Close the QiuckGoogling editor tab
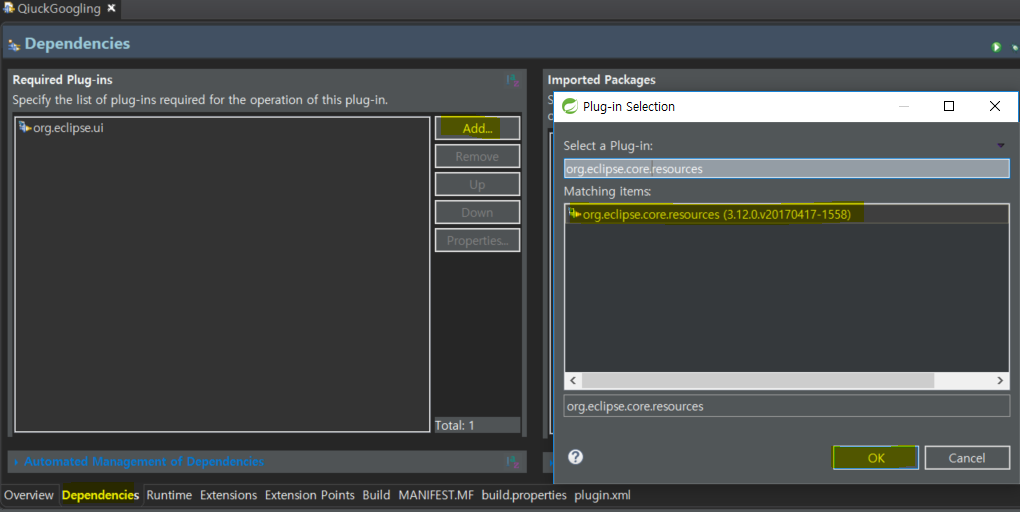Screen dimensions: 1020x512 111,8
